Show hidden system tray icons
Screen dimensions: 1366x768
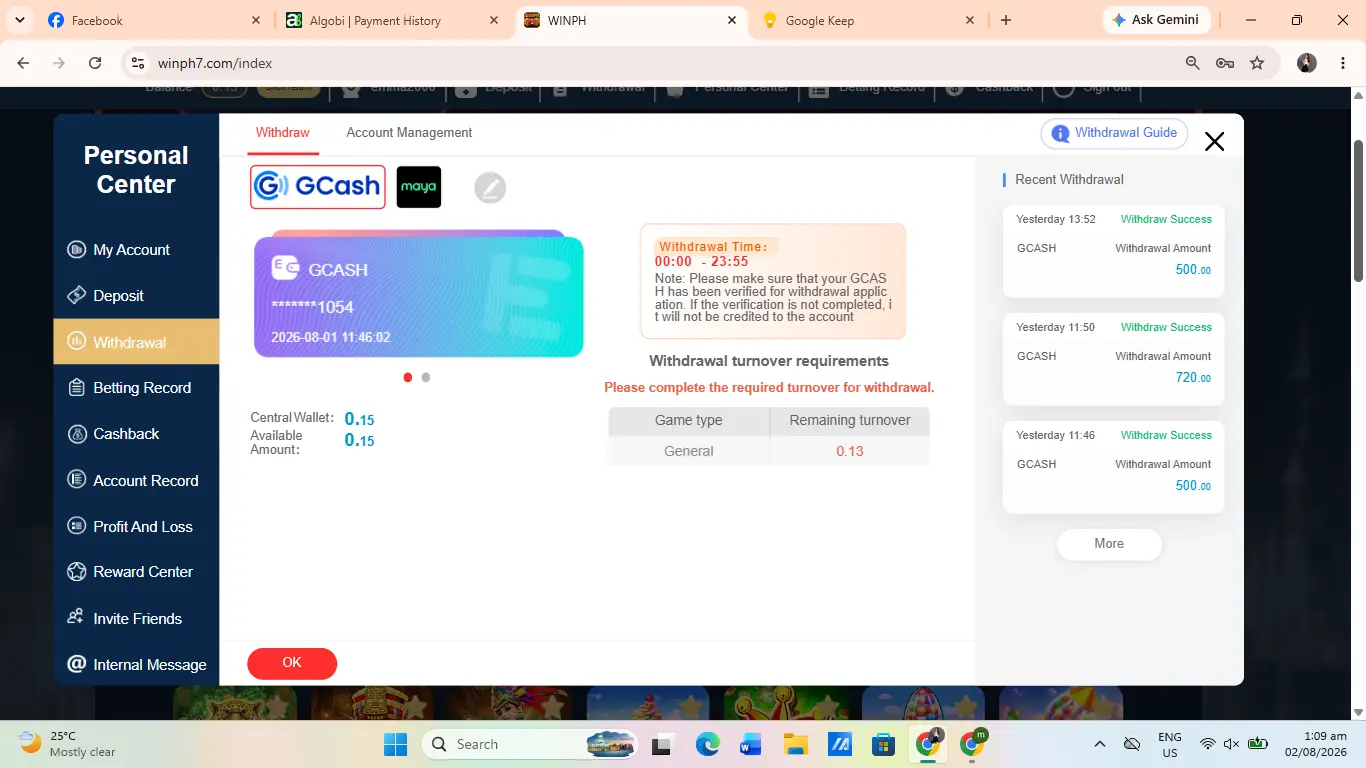[1100, 744]
